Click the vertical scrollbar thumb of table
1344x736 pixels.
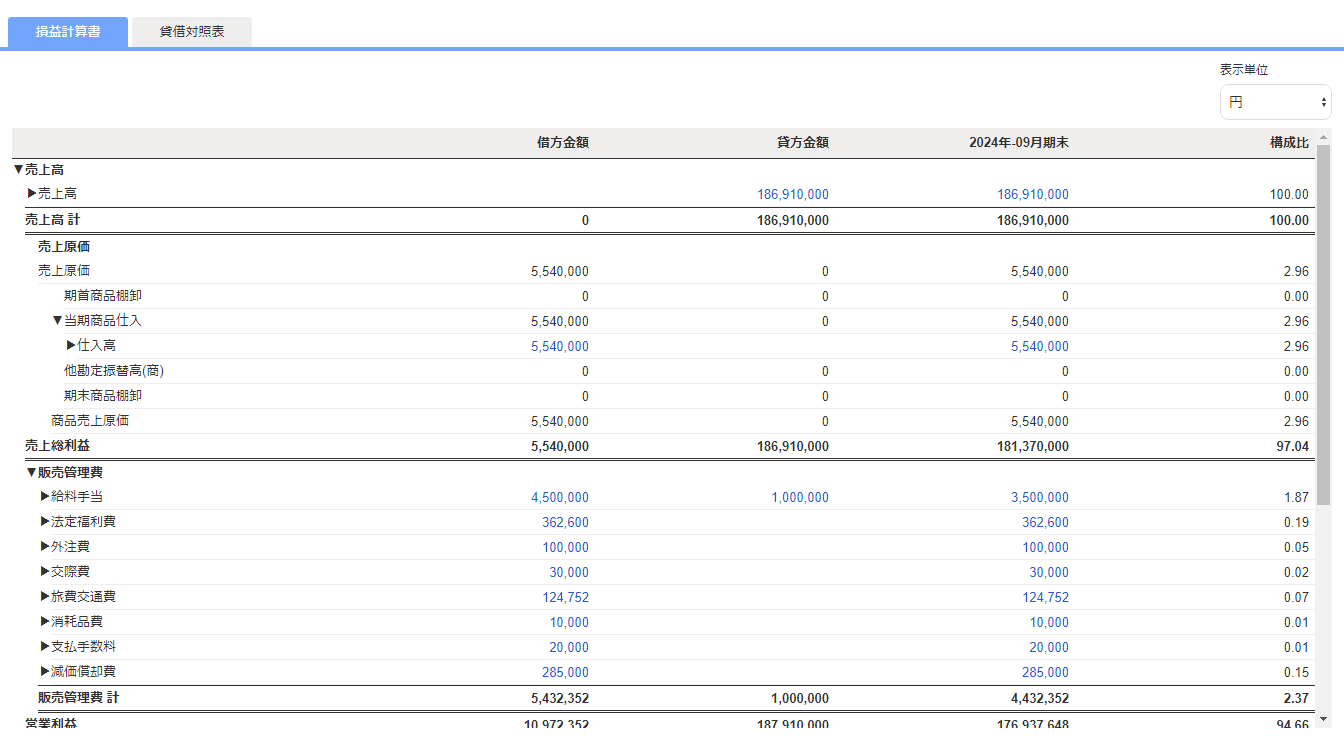1324,323
